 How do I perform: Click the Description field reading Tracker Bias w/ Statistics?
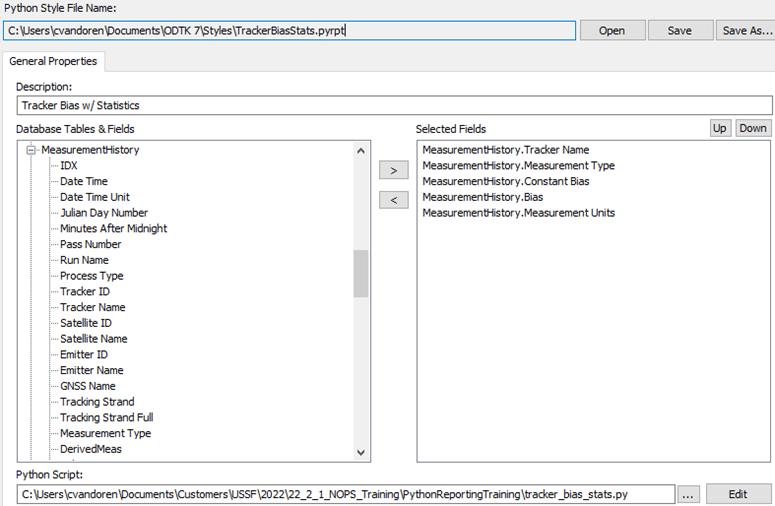394,105
